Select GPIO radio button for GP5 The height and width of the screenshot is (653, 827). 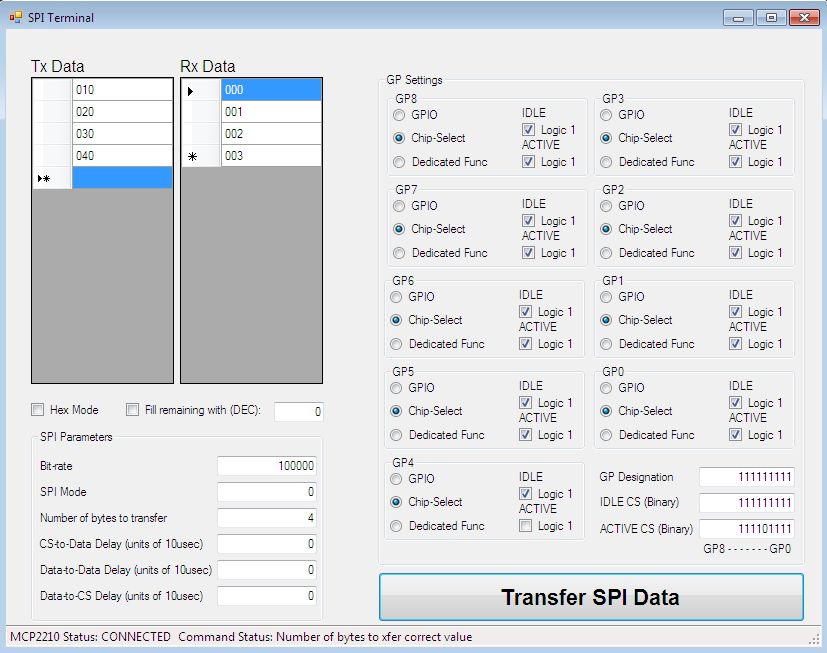pos(396,388)
